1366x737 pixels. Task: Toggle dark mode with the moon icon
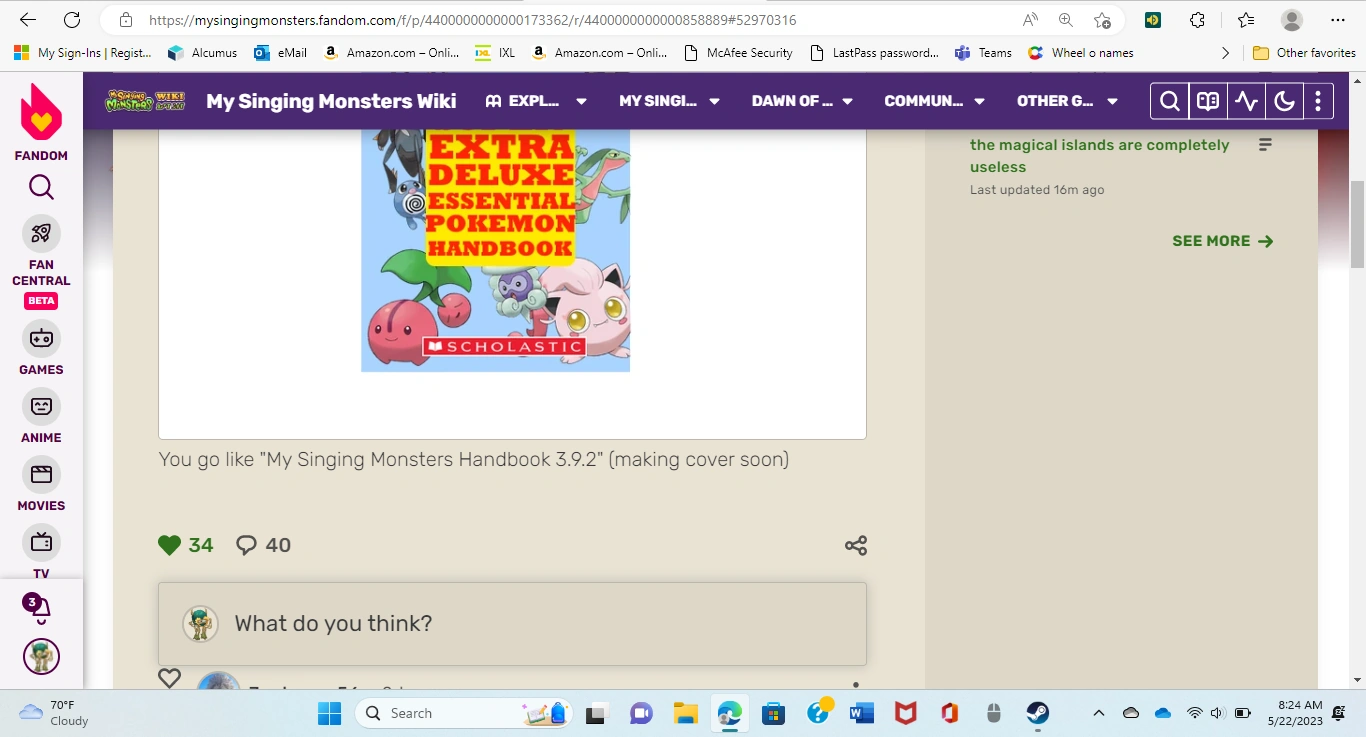pyautogui.click(x=1284, y=100)
